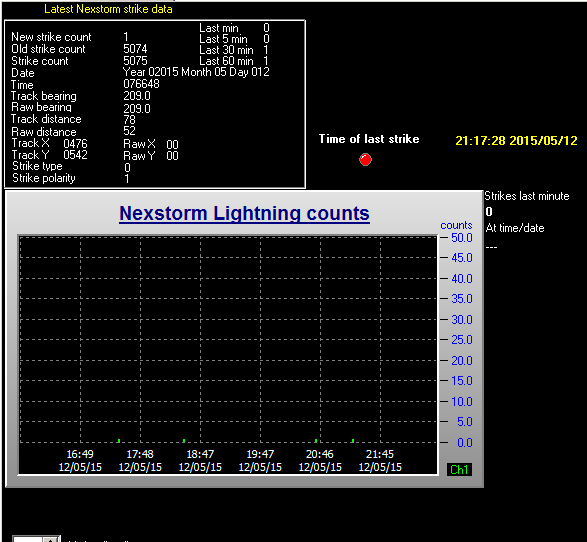Click the Raw distance value 52
This screenshot has width=587, height=542.
[130, 131]
